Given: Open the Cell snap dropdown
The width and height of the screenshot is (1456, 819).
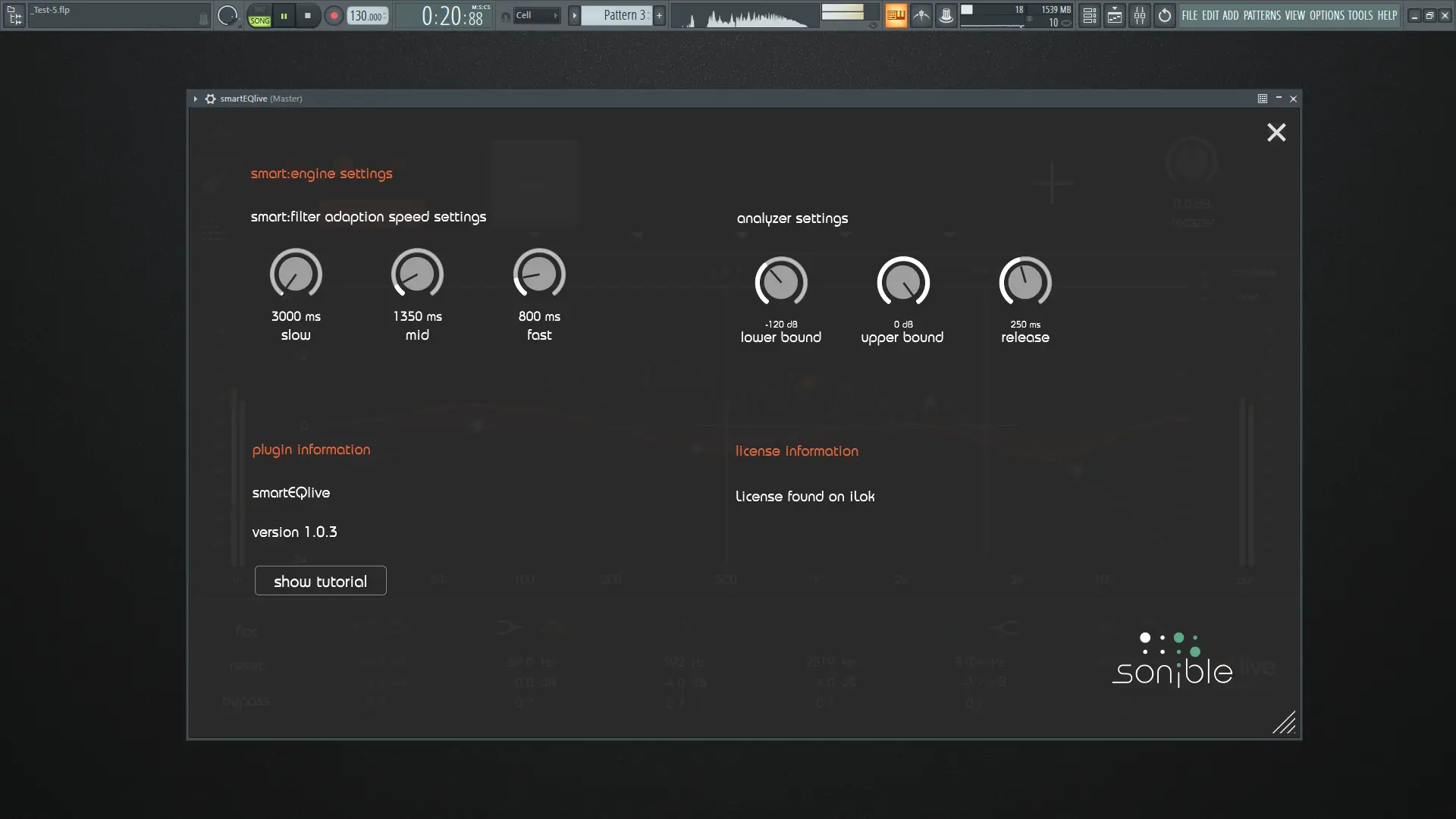Looking at the screenshot, I should [x=537, y=15].
